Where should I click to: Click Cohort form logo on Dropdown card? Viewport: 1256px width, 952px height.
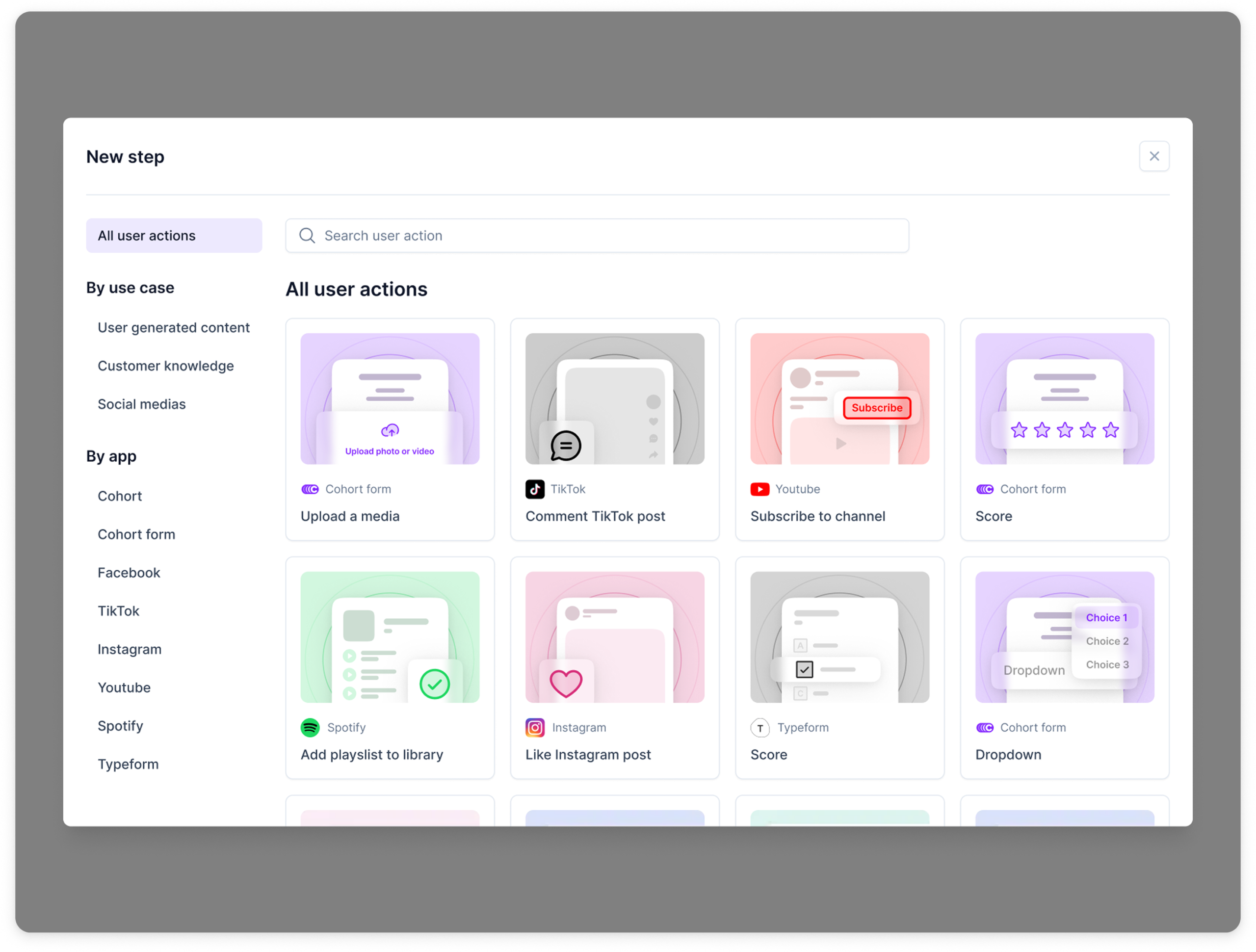pyautogui.click(x=985, y=728)
